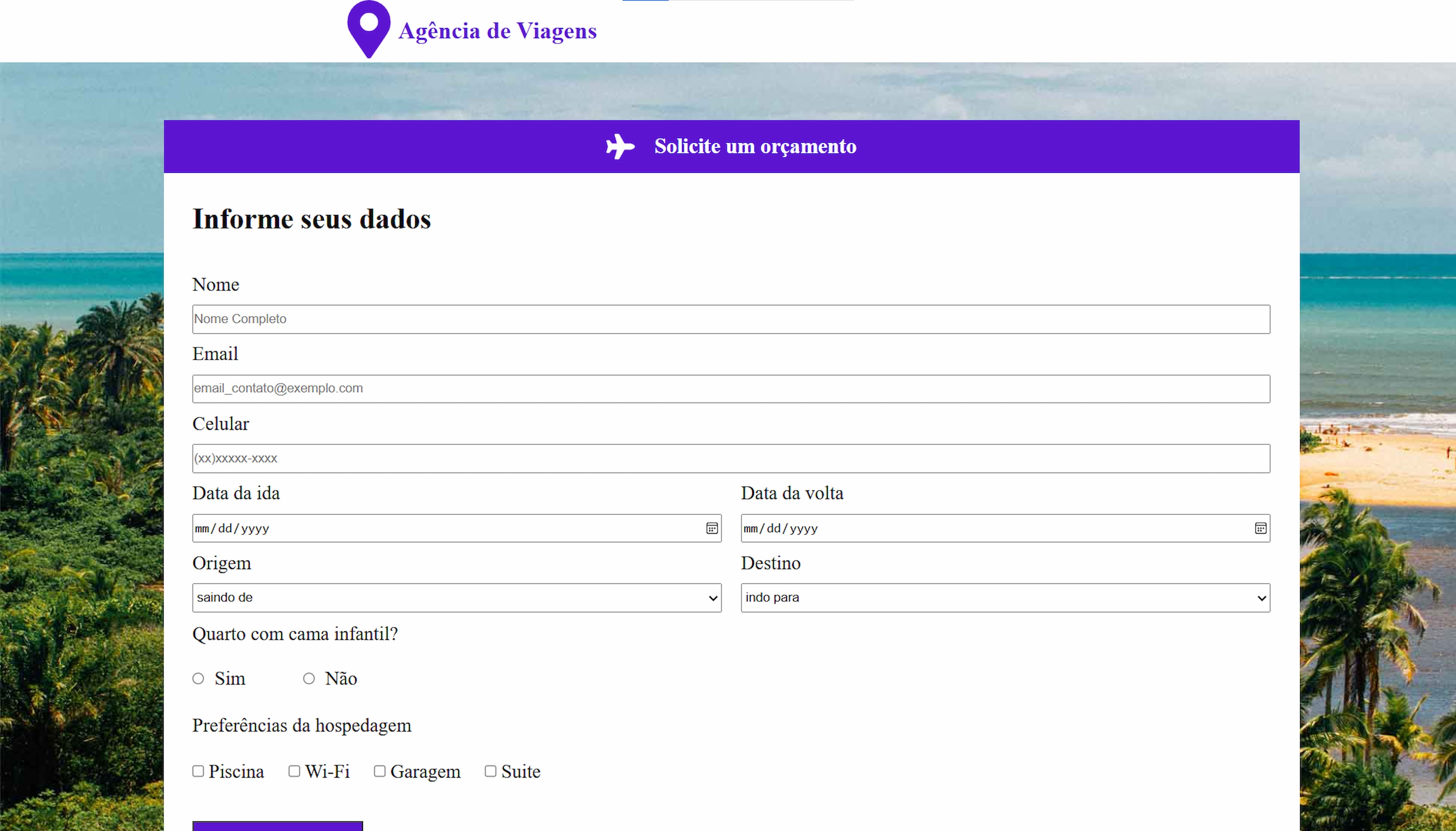The image size is (1456, 831).
Task: Click the Celular phone number field
Action: [731, 458]
